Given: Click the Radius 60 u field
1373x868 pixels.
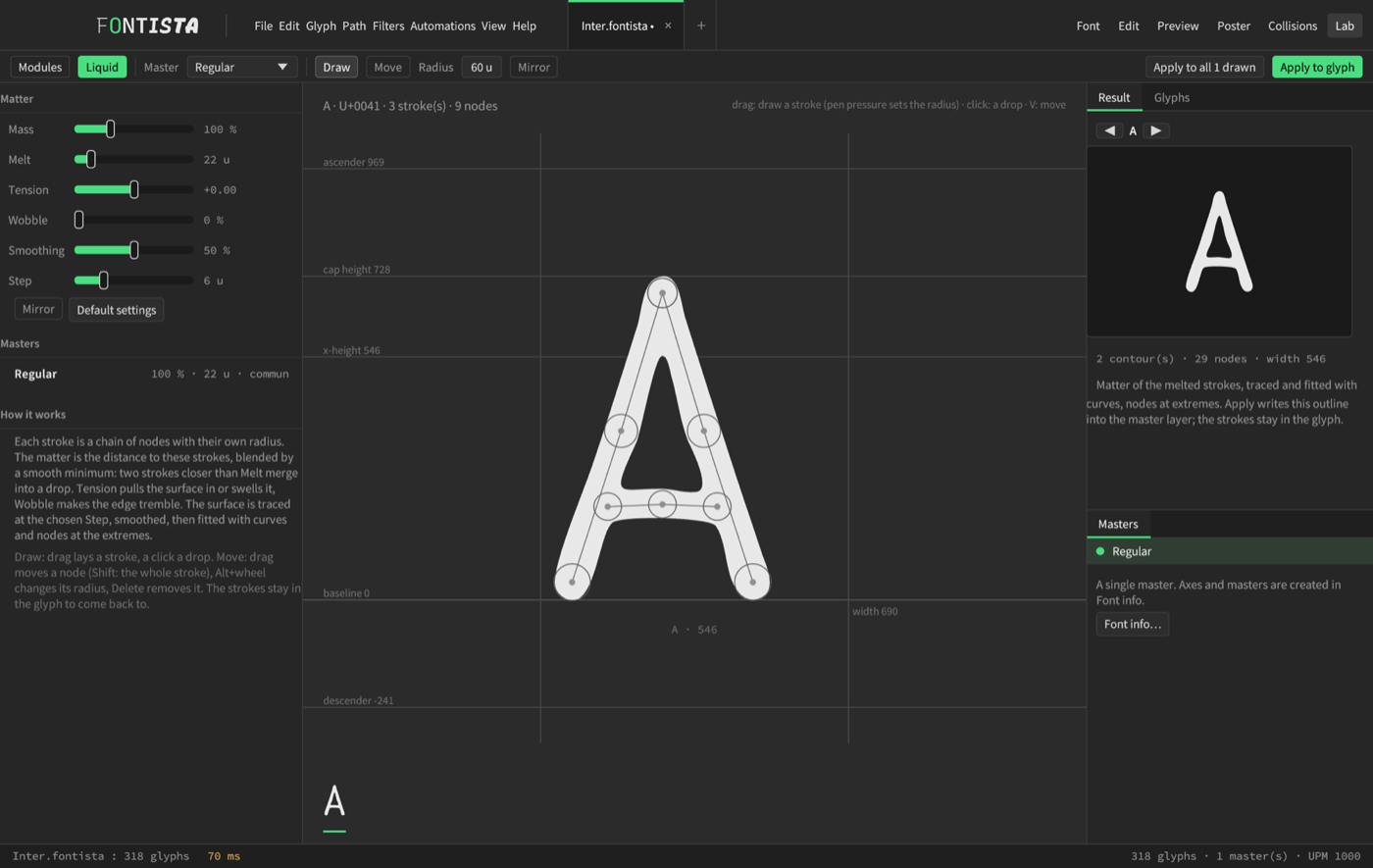Looking at the screenshot, I should pyautogui.click(x=482, y=67).
